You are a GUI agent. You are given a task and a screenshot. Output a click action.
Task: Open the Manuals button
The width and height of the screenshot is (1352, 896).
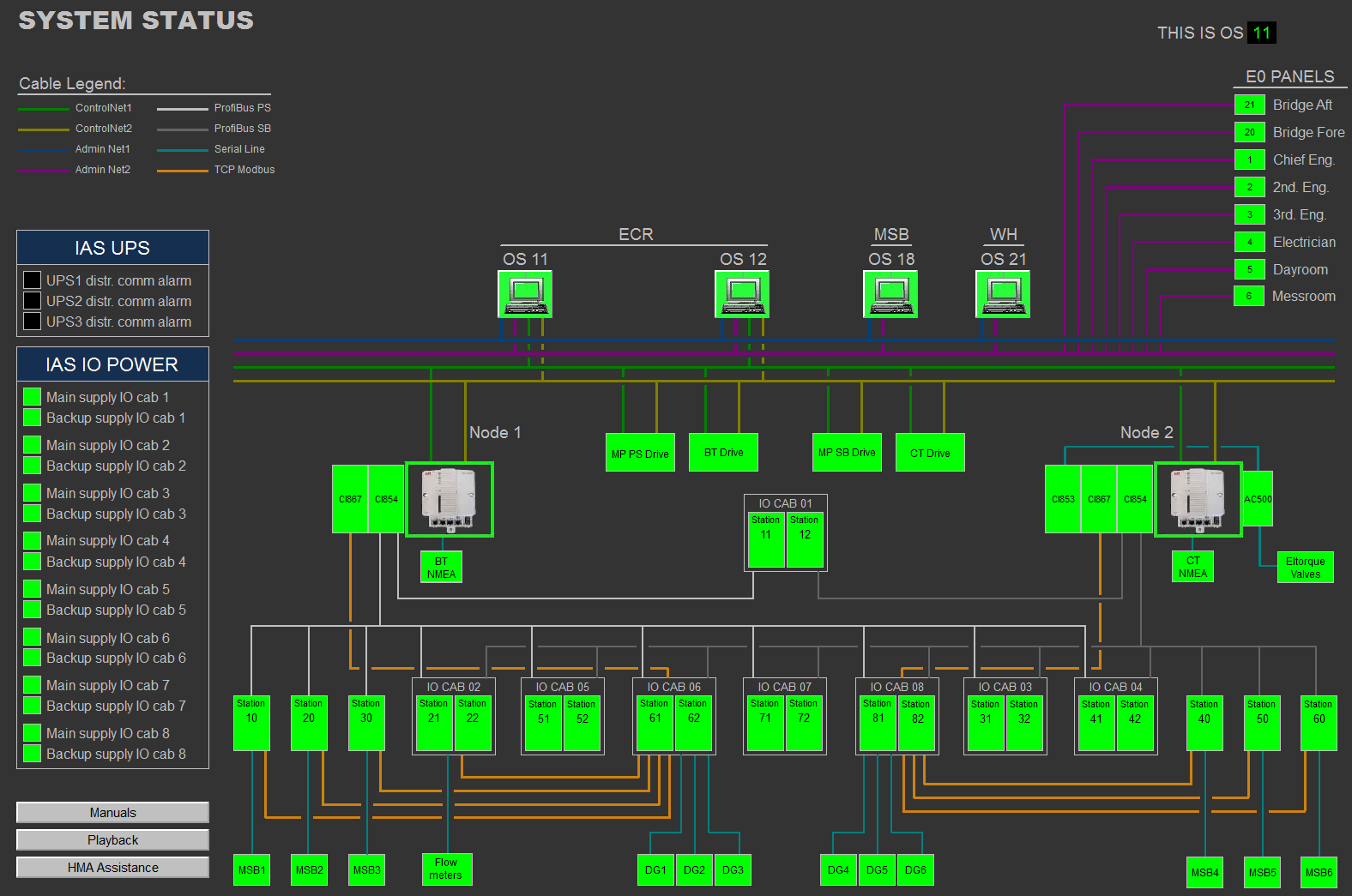[112, 813]
